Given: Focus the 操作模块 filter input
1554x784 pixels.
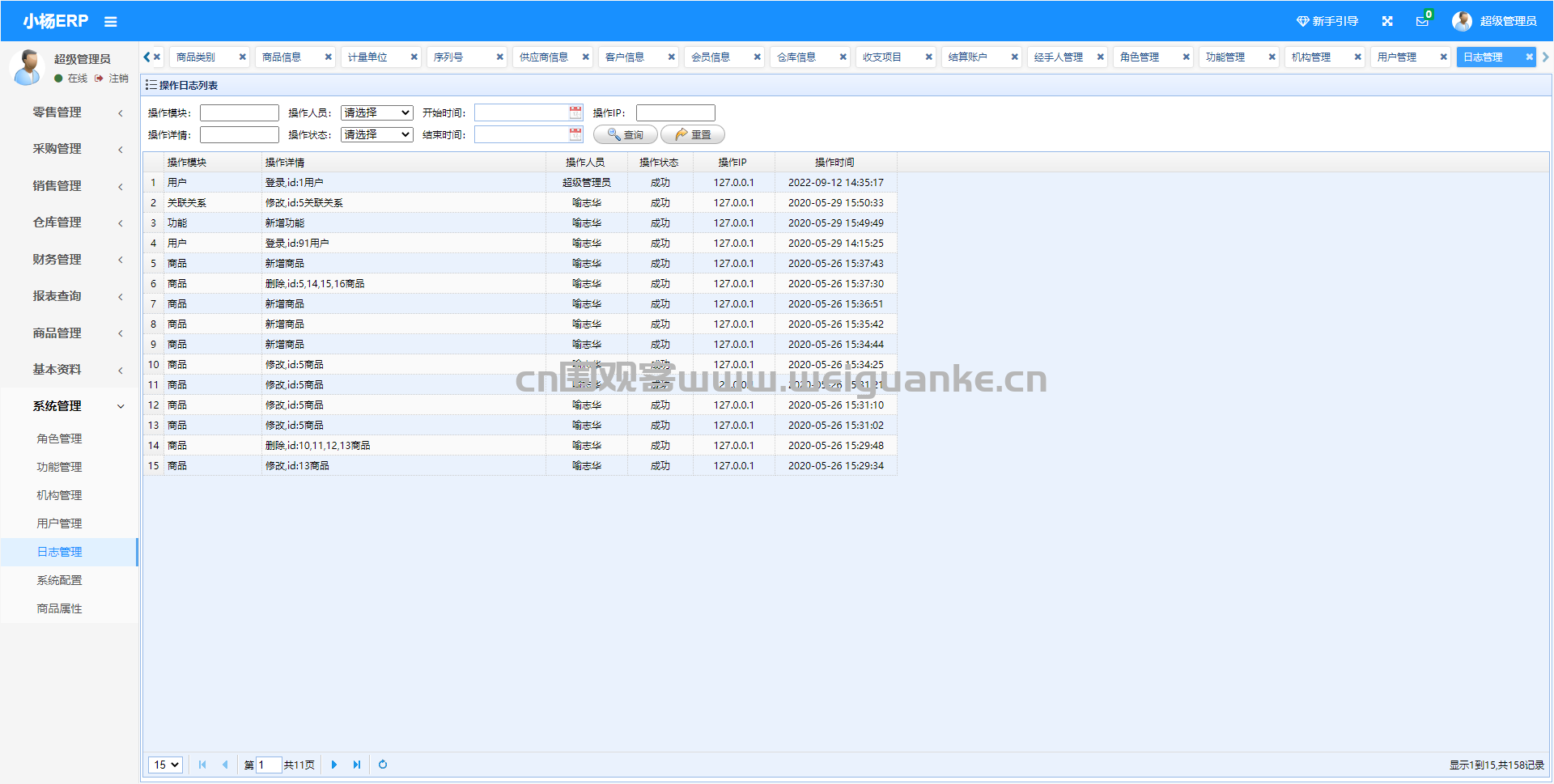Looking at the screenshot, I should [240, 113].
